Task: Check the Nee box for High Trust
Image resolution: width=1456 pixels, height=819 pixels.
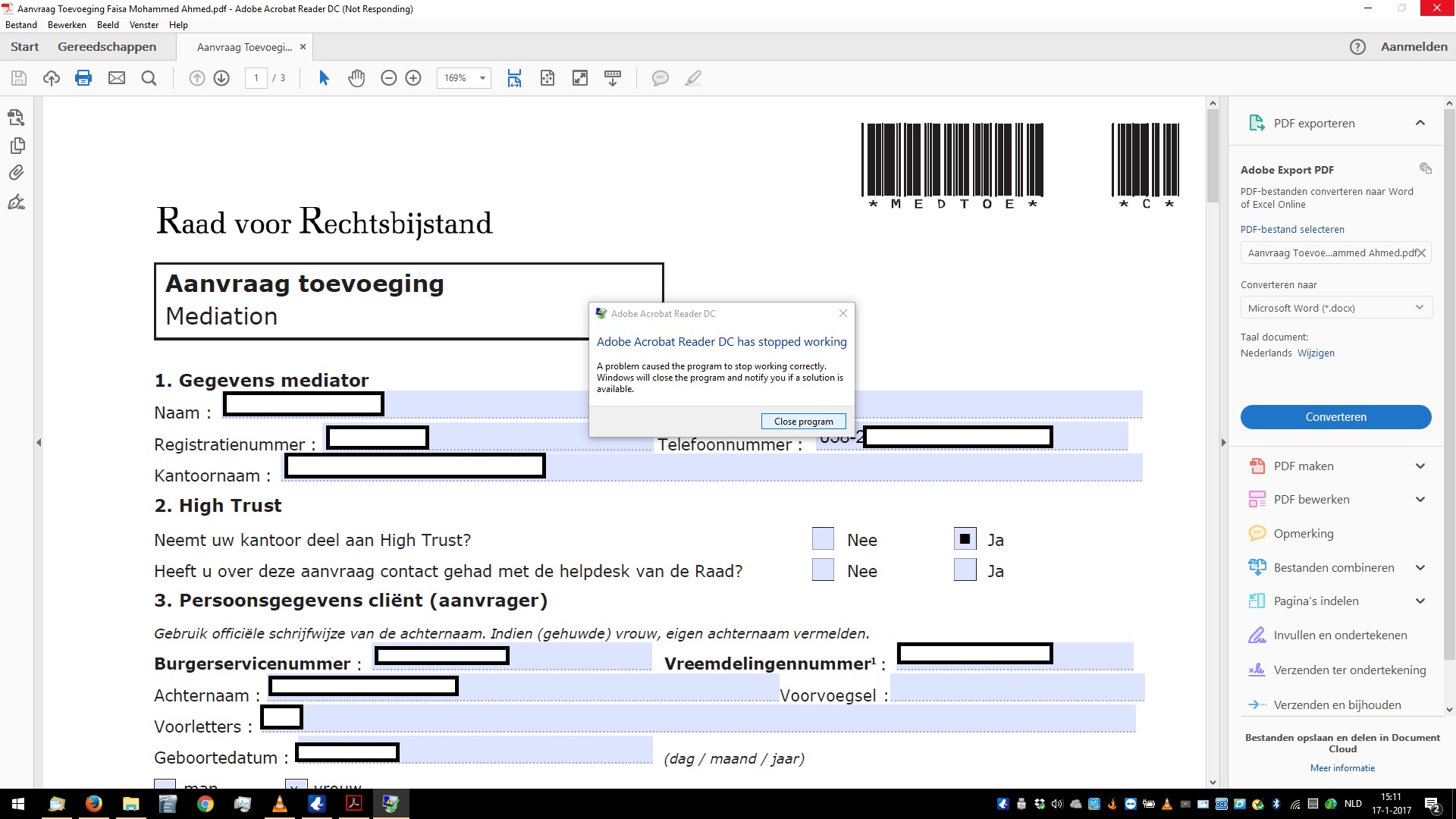Action: click(823, 539)
